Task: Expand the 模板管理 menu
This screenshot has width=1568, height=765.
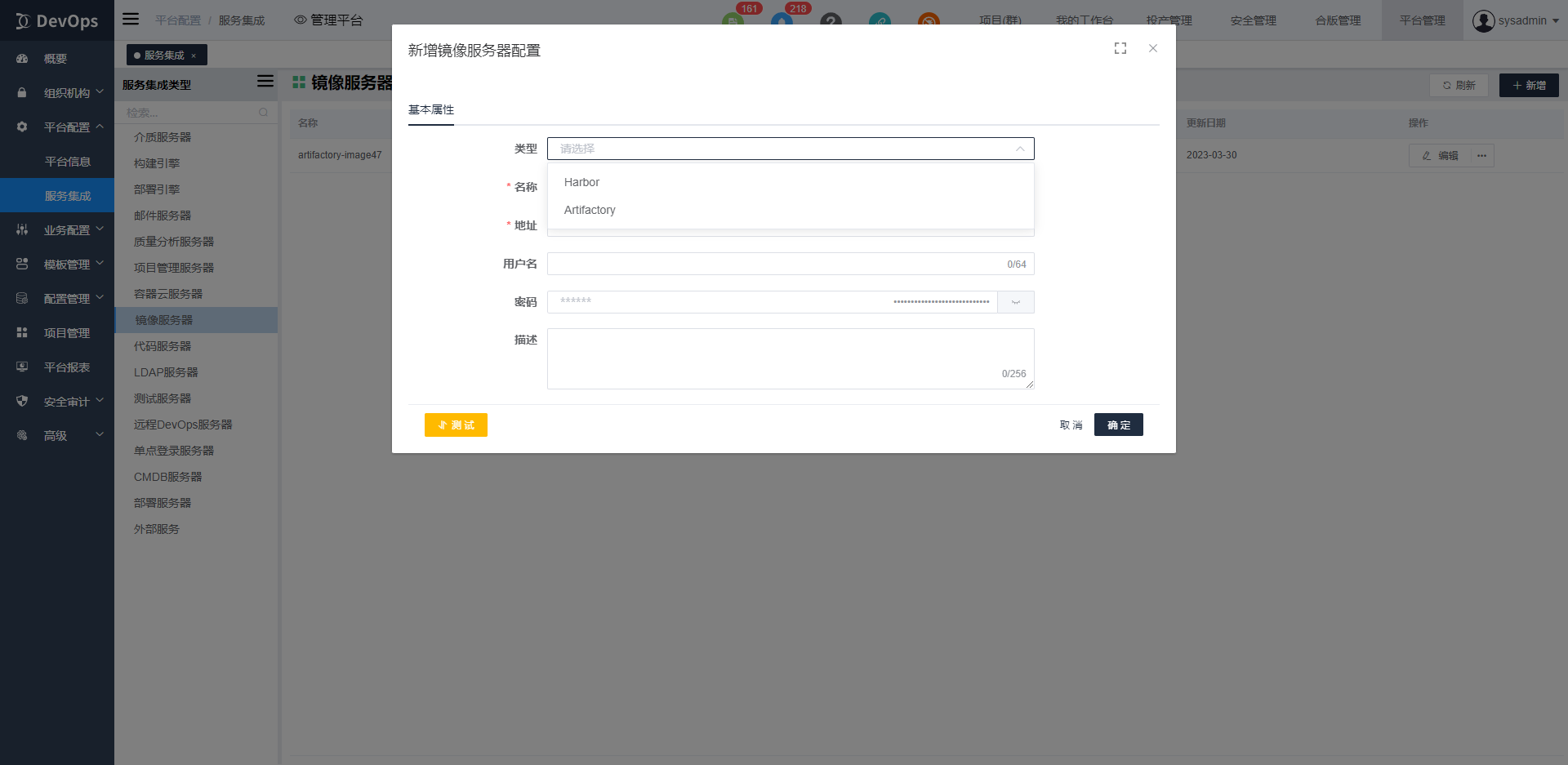Action: pos(100,264)
